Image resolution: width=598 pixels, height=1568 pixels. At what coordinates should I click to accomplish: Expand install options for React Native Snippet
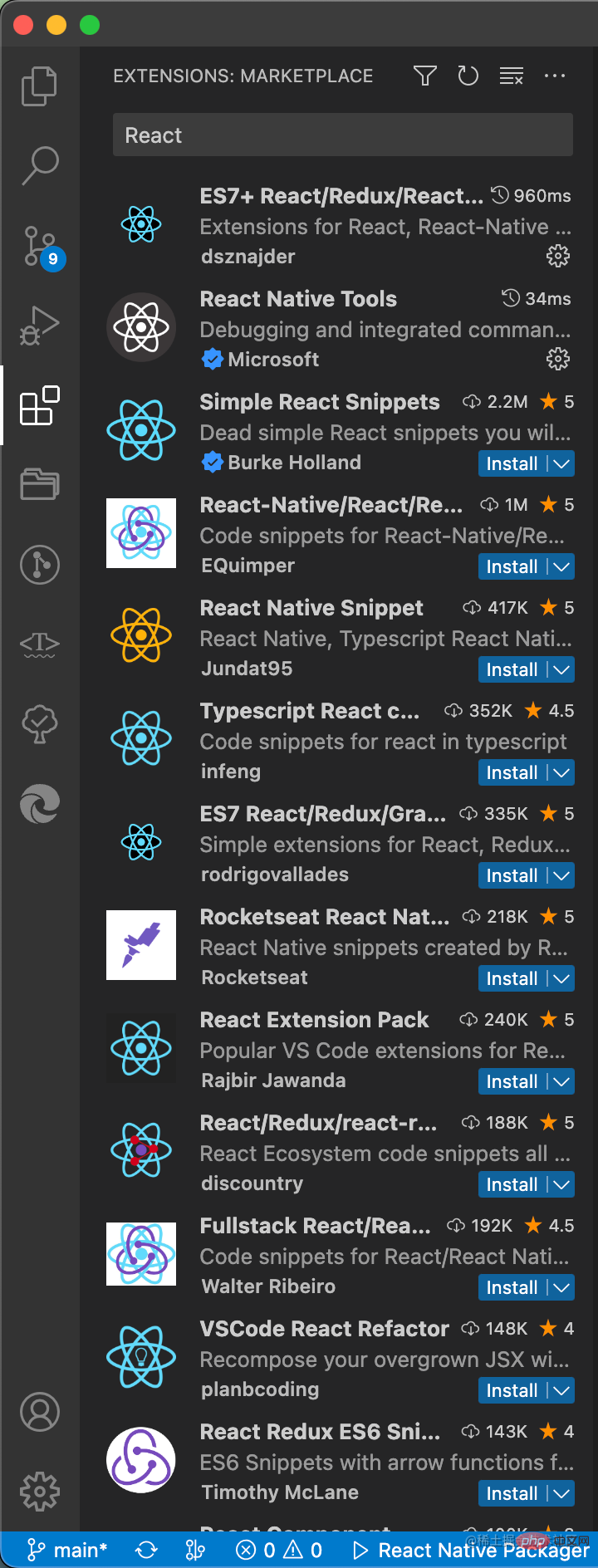(562, 669)
